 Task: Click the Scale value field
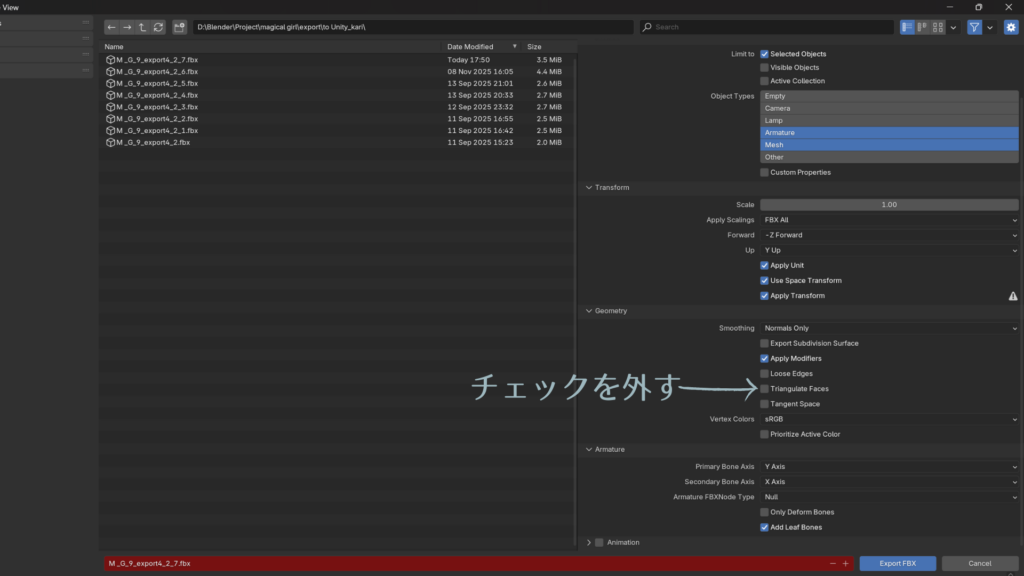pyautogui.click(x=888, y=204)
